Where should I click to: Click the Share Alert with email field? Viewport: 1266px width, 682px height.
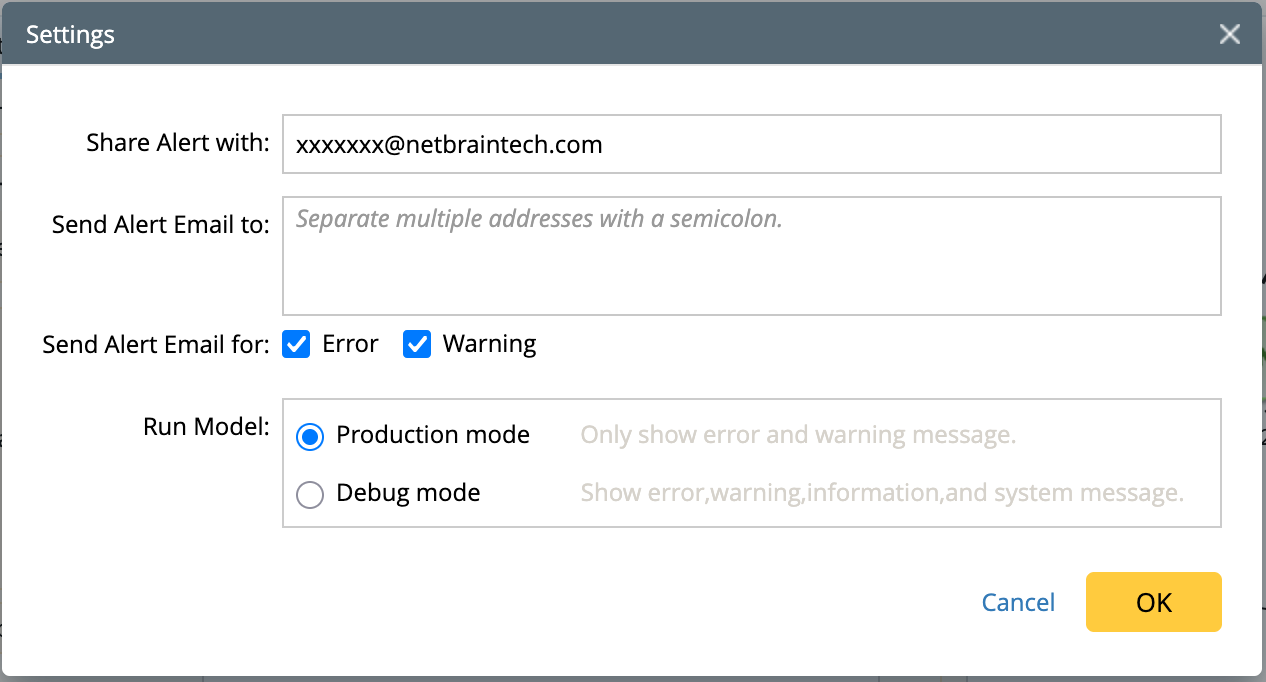pos(751,144)
